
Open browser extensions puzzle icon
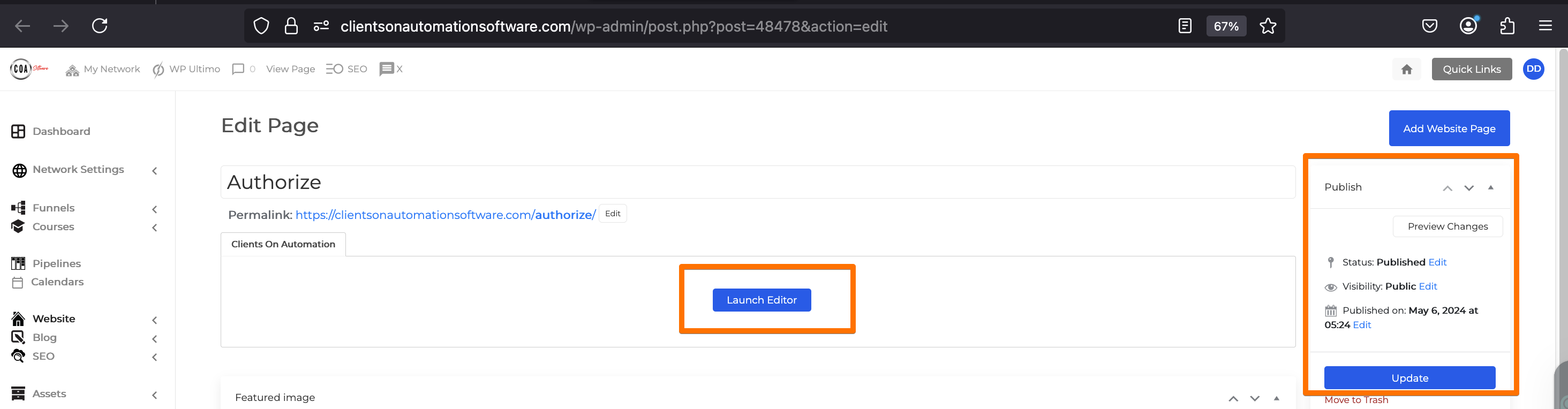click(1507, 26)
